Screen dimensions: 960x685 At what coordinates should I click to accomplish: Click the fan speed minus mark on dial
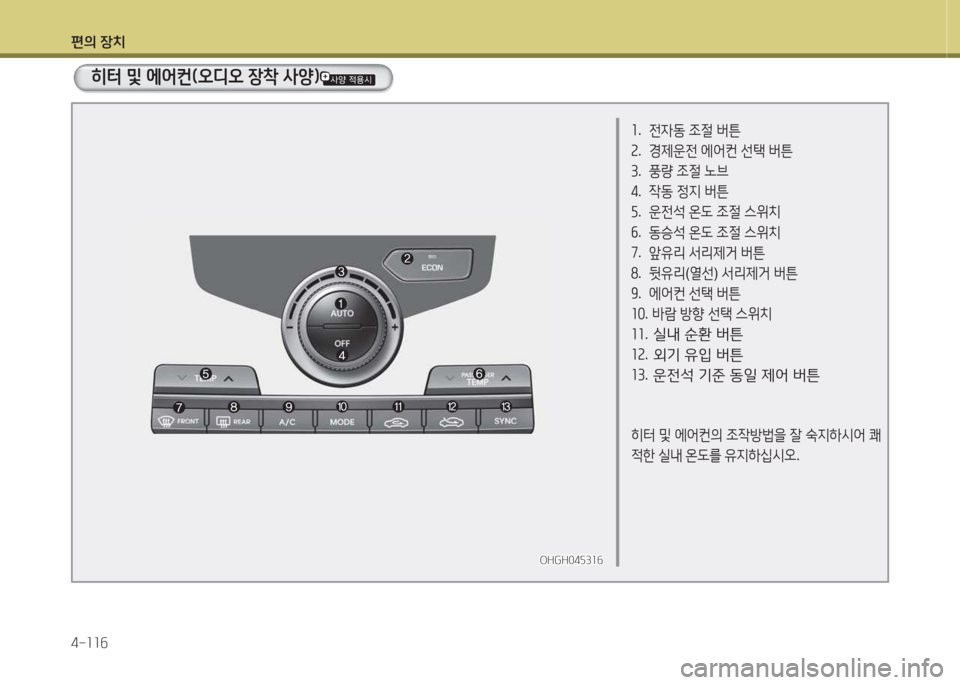click(x=286, y=328)
